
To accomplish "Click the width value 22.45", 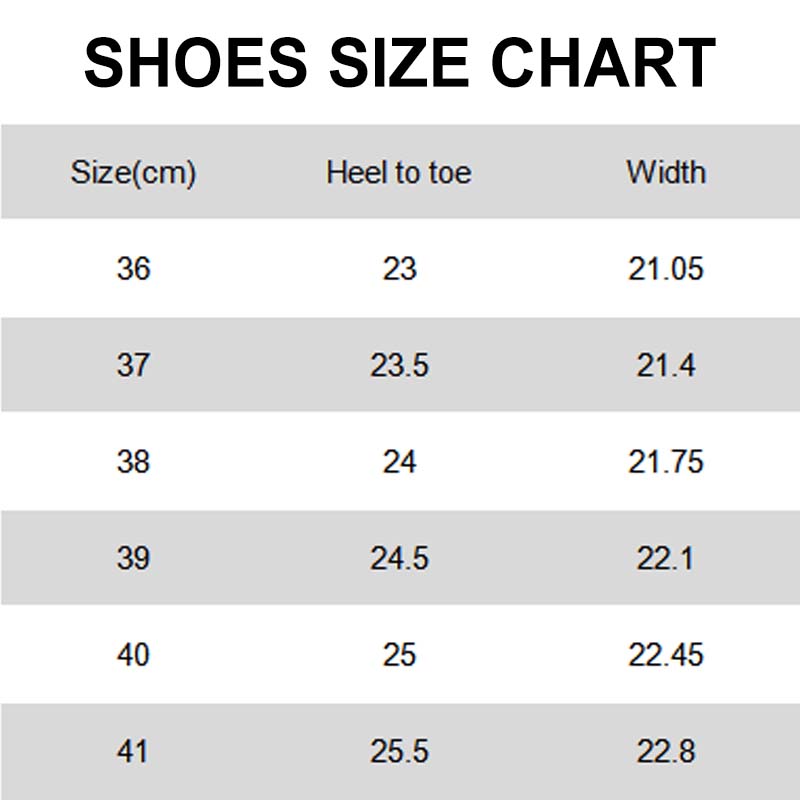I will 666,654.
